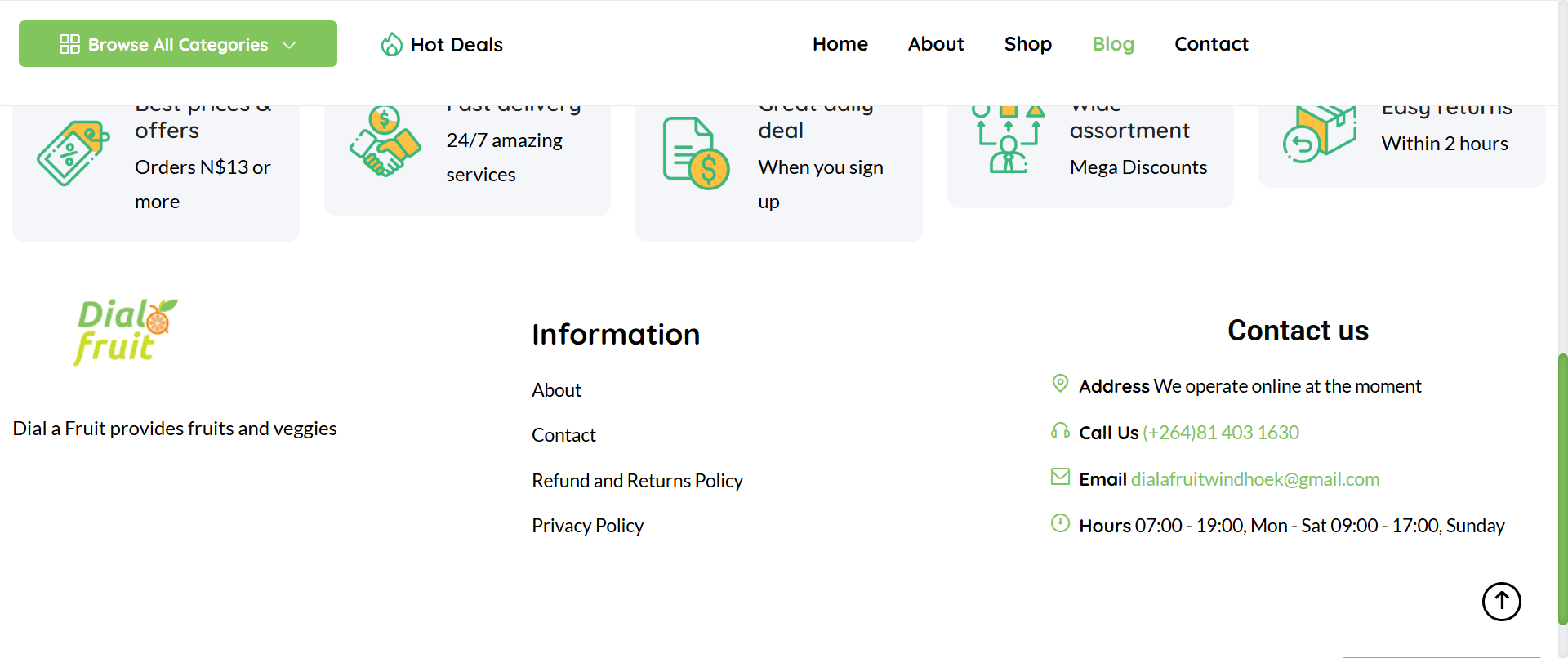Image resolution: width=1568 pixels, height=658 pixels.
Task: Click the back-to-top arrow button
Action: (1501, 602)
